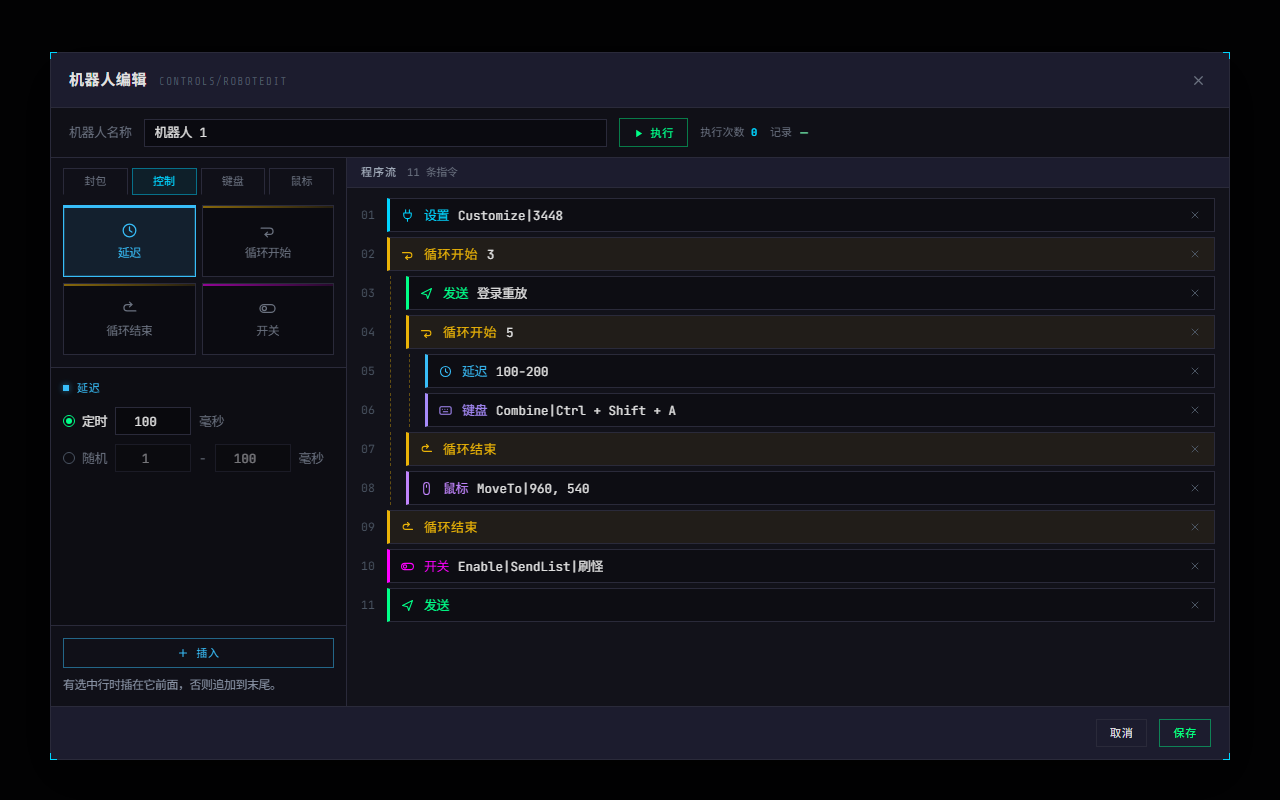Pick the 循环结束 command tile

(x=129, y=319)
